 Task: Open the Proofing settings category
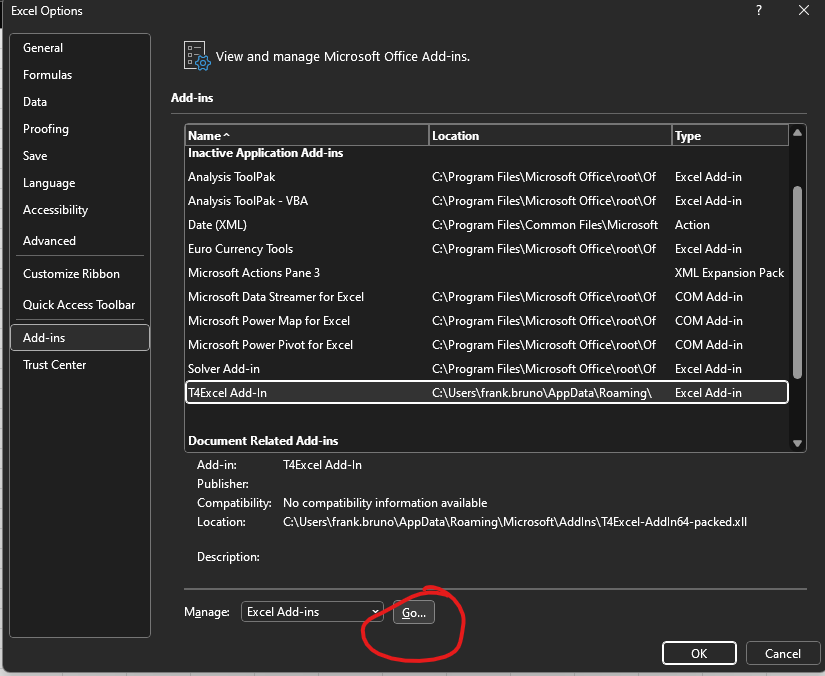click(x=46, y=129)
